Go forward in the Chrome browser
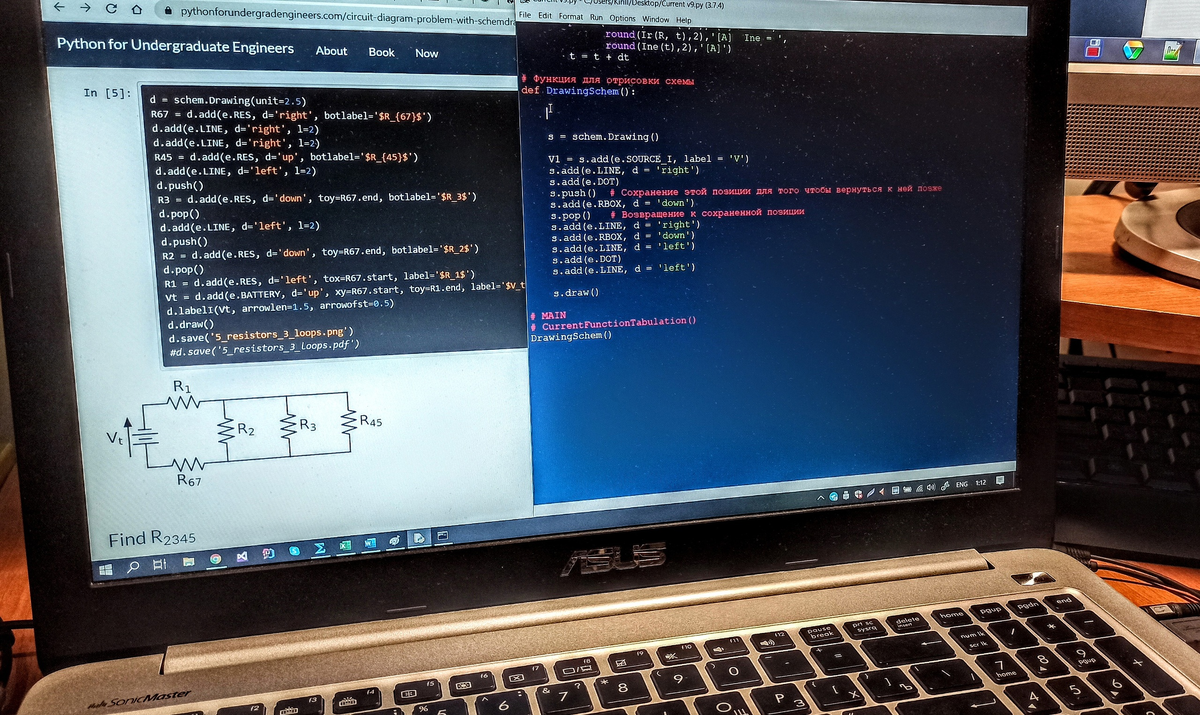Image resolution: width=1200 pixels, height=715 pixels. click(x=84, y=9)
